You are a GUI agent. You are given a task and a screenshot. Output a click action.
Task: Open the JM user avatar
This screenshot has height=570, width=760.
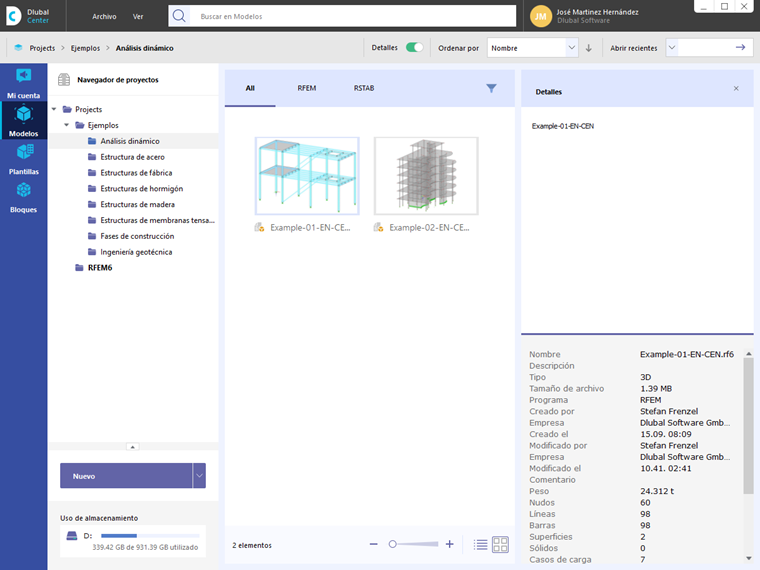(540, 16)
